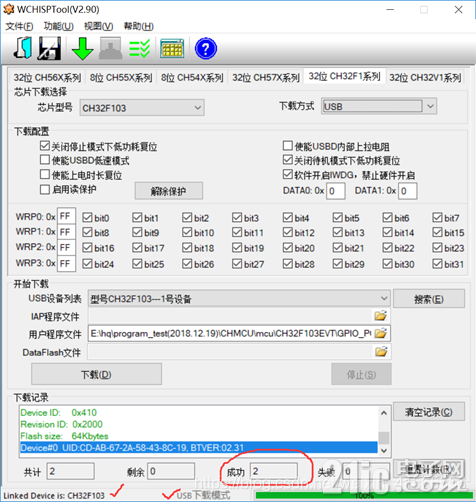Screen dimensions: 476x502
Task: Click the WRP3 hex value field
Action: pyautogui.click(x=66, y=263)
